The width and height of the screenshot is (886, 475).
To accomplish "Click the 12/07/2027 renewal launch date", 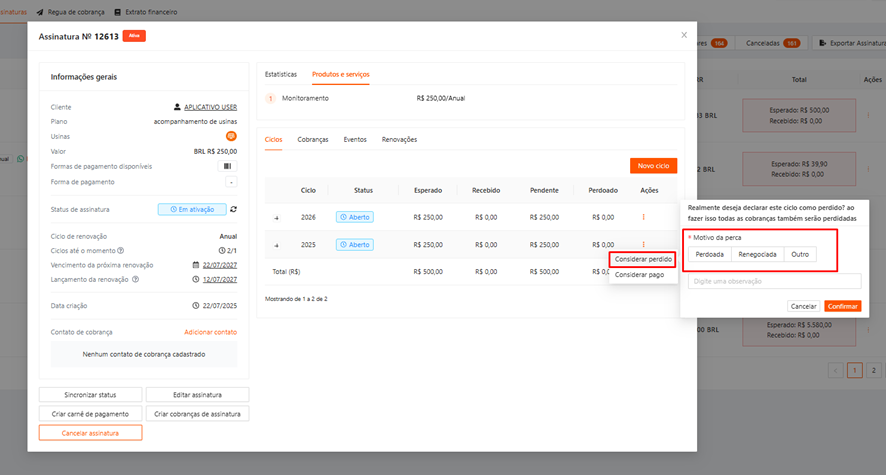I will [220, 279].
